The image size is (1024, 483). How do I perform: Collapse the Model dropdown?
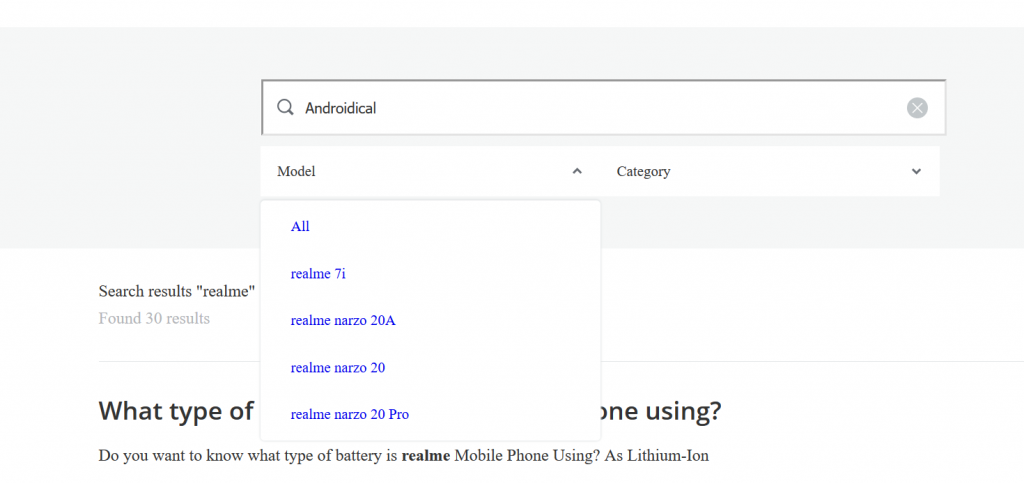pyautogui.click(x=430, y=172)
